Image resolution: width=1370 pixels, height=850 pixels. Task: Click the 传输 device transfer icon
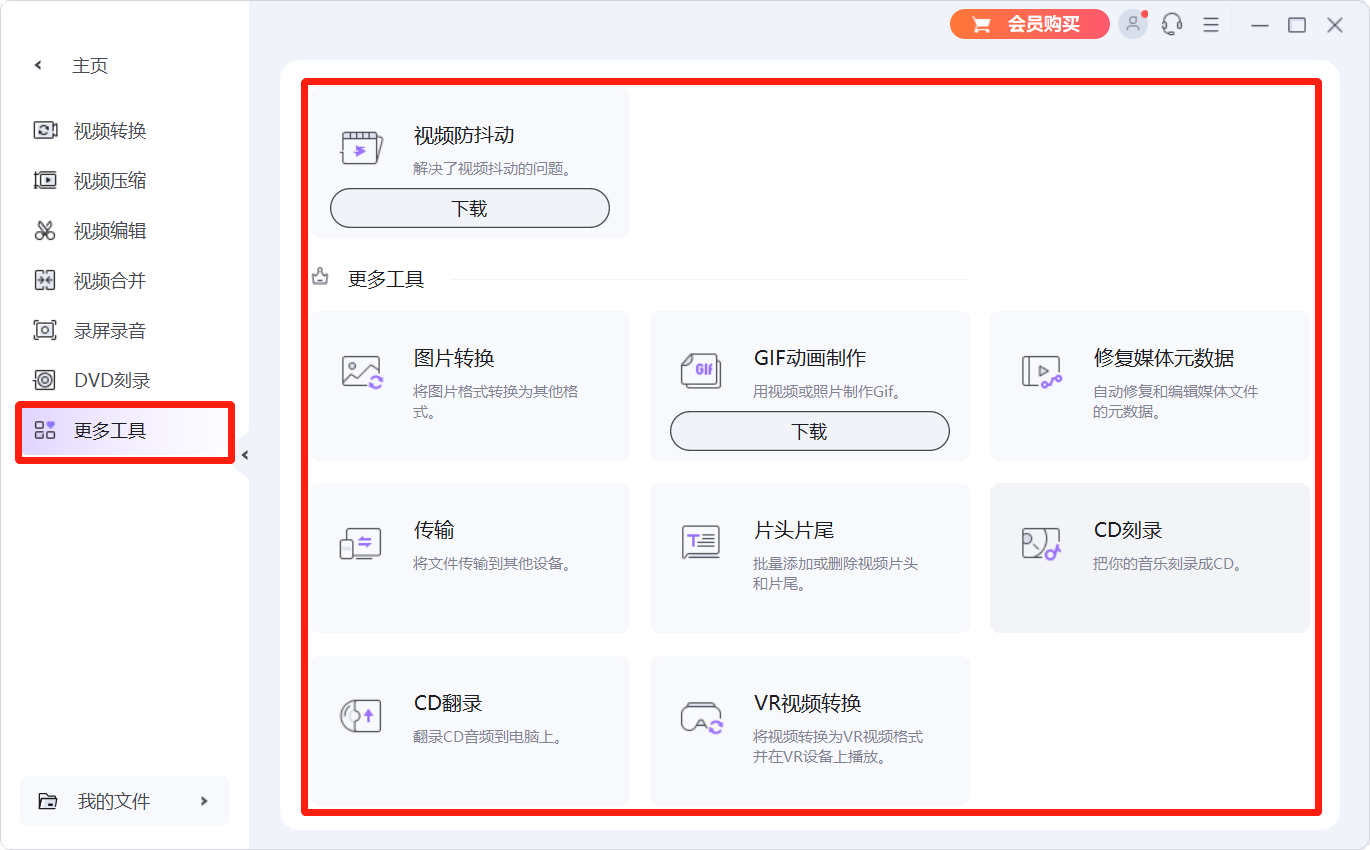click(361, 543)
